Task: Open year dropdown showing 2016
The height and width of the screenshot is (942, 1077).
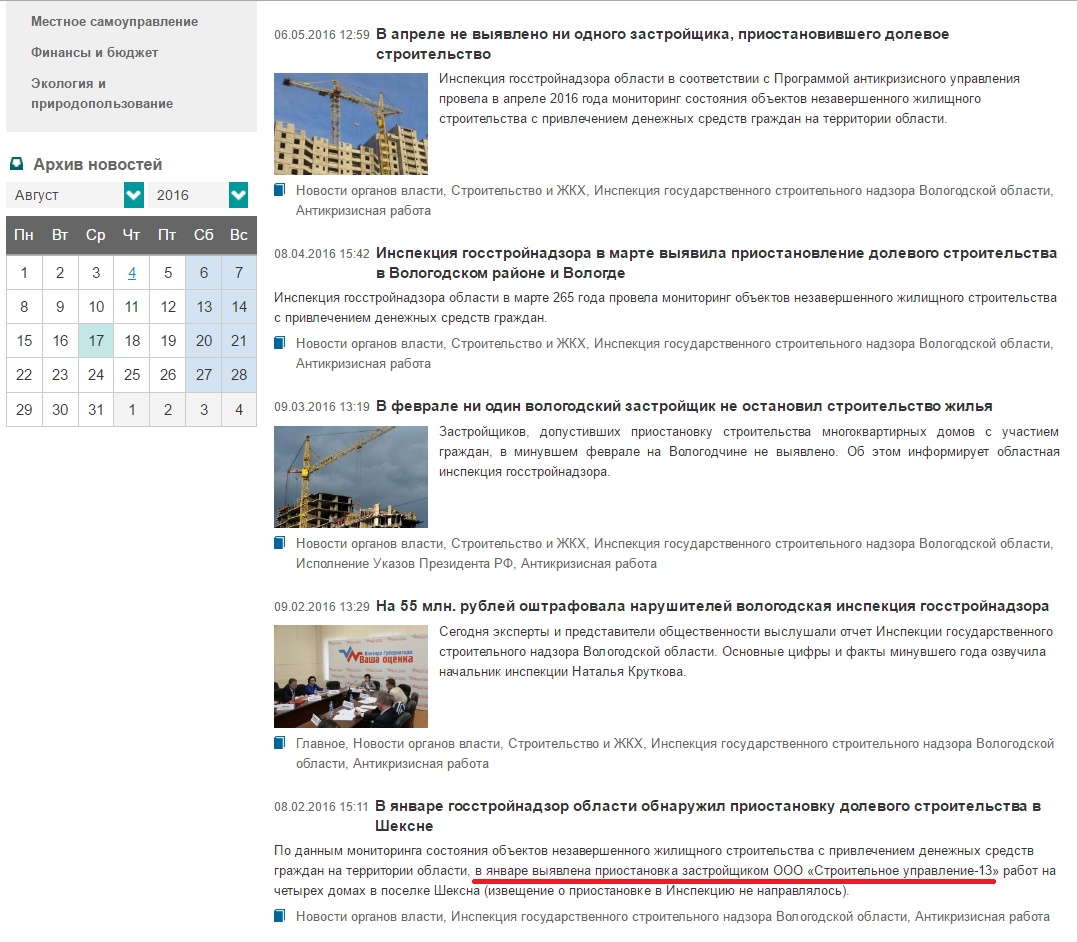Action: pos(188,195)
